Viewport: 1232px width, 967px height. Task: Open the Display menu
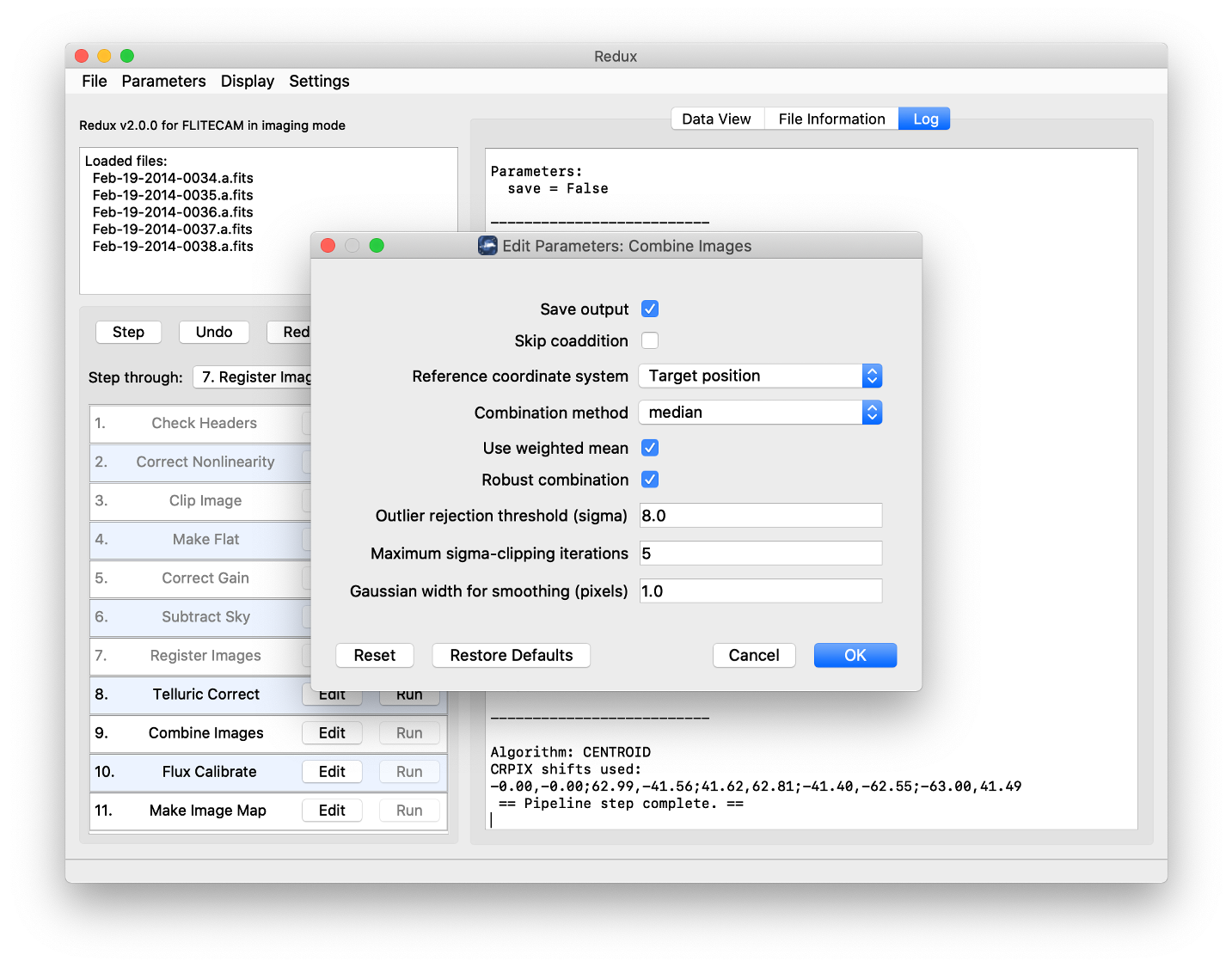click(x=247, y=81)
